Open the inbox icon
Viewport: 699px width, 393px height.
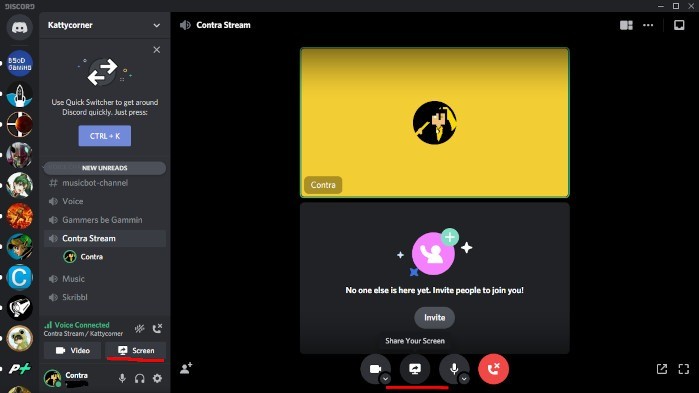(x=679, y=25)
